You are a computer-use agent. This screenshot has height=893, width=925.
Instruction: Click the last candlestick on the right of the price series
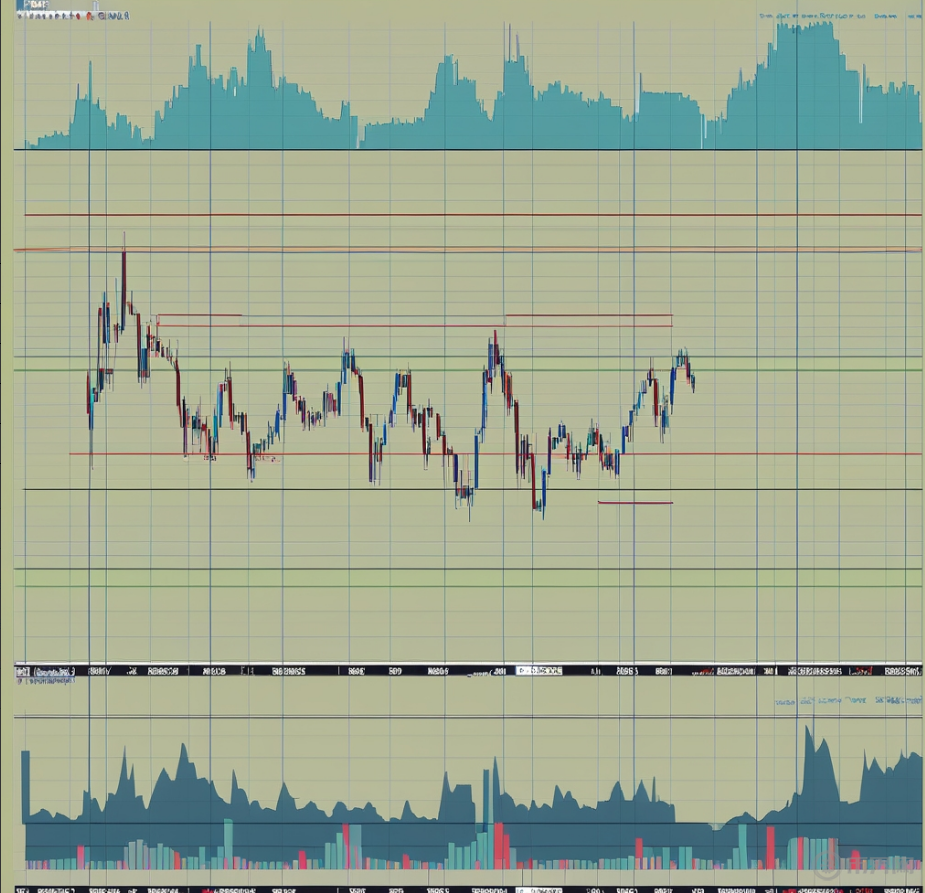(x=692, y=380)
